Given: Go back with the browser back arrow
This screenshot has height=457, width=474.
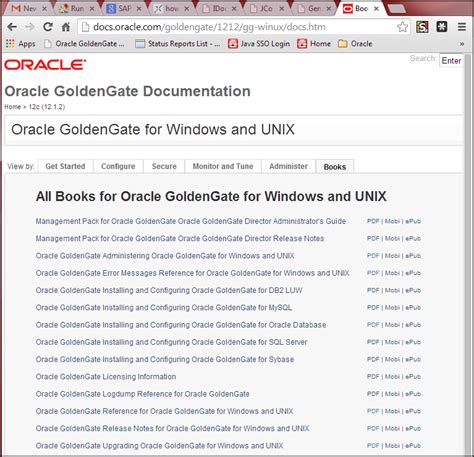Looking at the screenshot, I should 12,27.
